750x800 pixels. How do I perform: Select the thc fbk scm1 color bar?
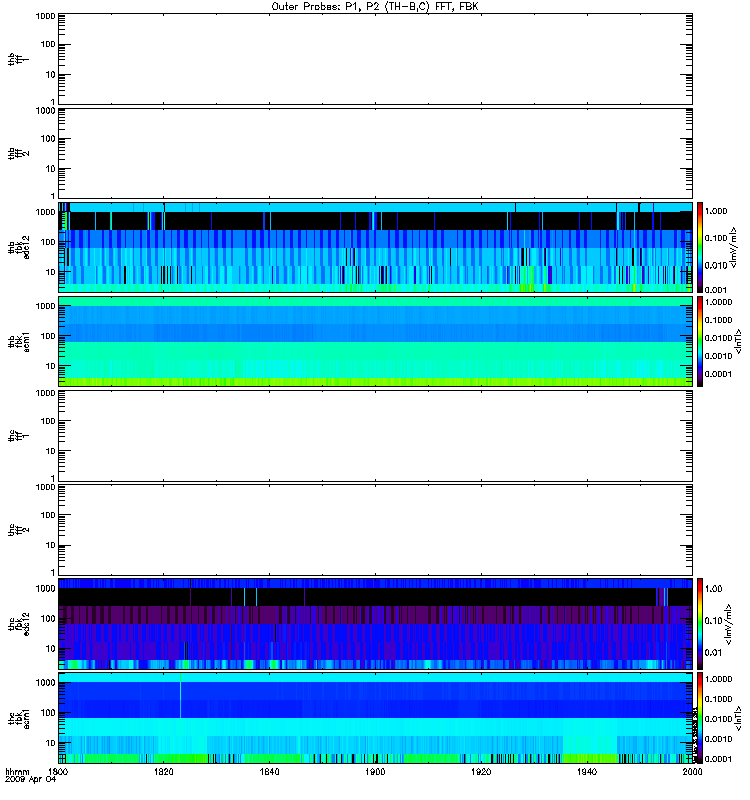tap(700, 717)
